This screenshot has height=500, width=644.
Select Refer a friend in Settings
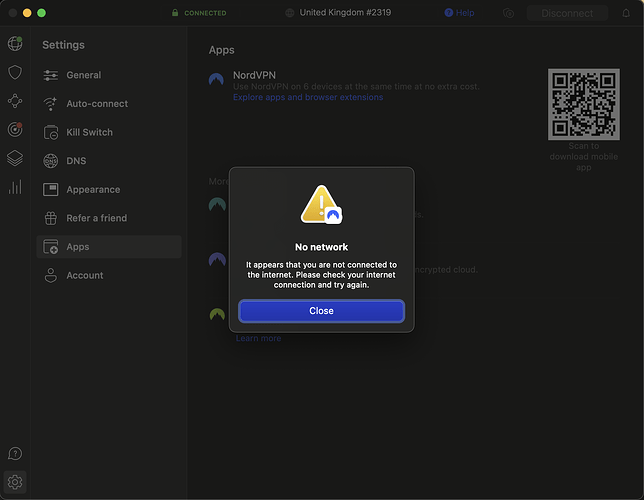[x=109, y=218]
